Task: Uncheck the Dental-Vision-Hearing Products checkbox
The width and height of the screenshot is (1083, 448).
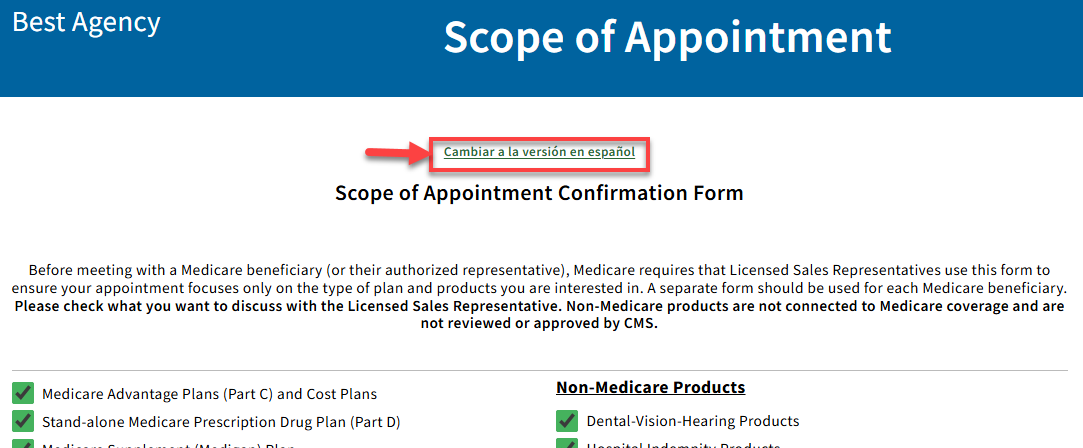Action: pyautogui.click(x=567, y=421)
